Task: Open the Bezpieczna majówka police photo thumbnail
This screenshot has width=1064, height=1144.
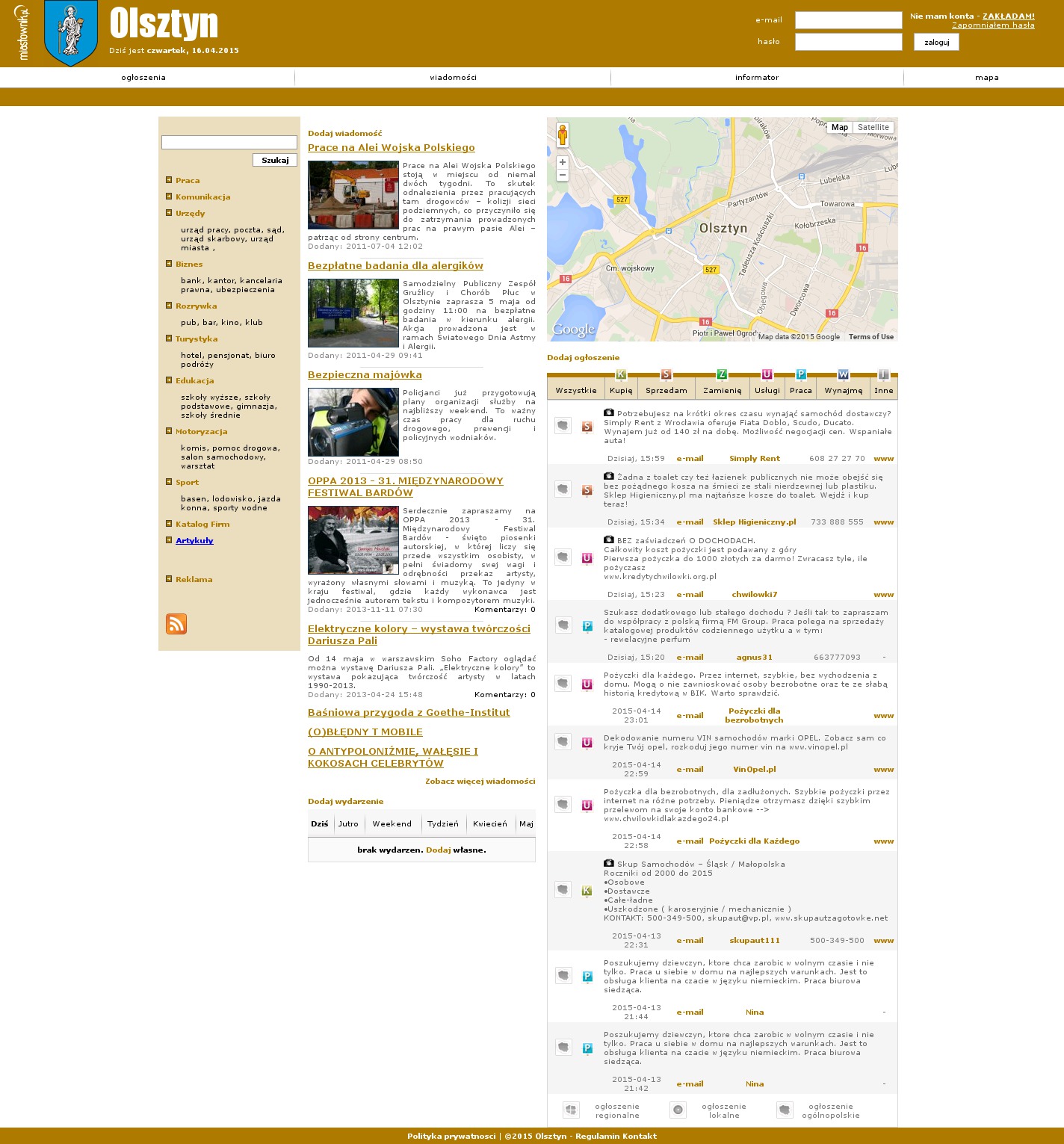Action: pos(353,422)
